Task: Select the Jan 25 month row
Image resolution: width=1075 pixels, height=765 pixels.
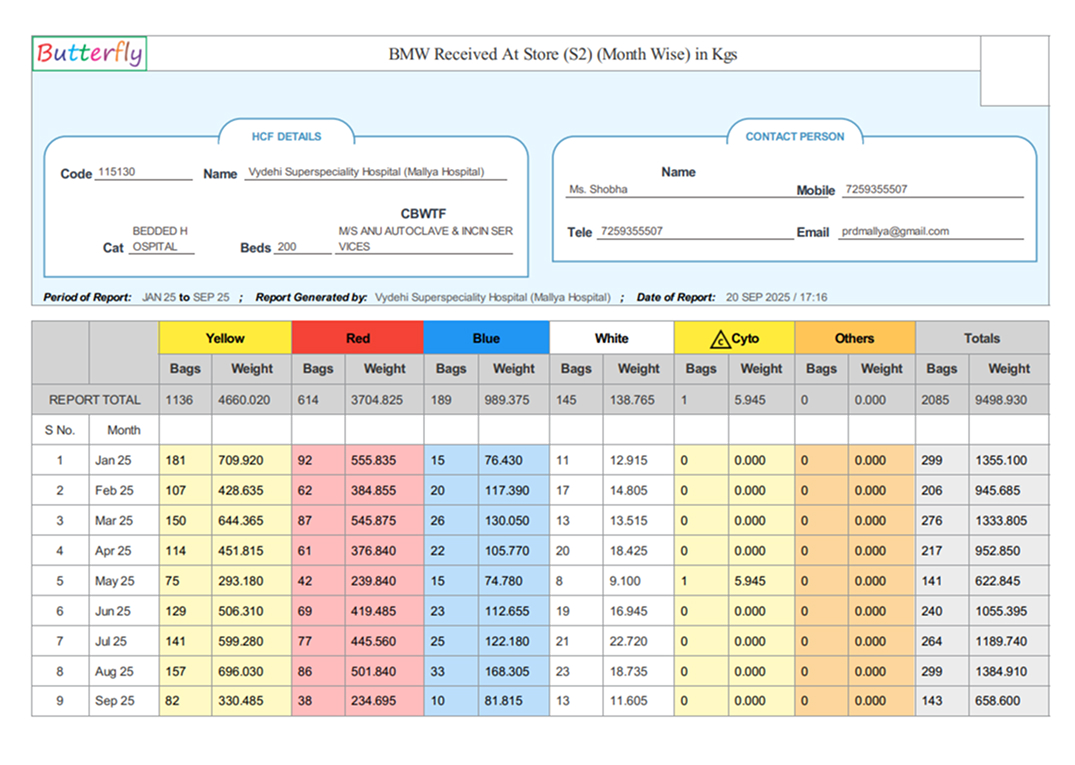Action: click(115, 460)
